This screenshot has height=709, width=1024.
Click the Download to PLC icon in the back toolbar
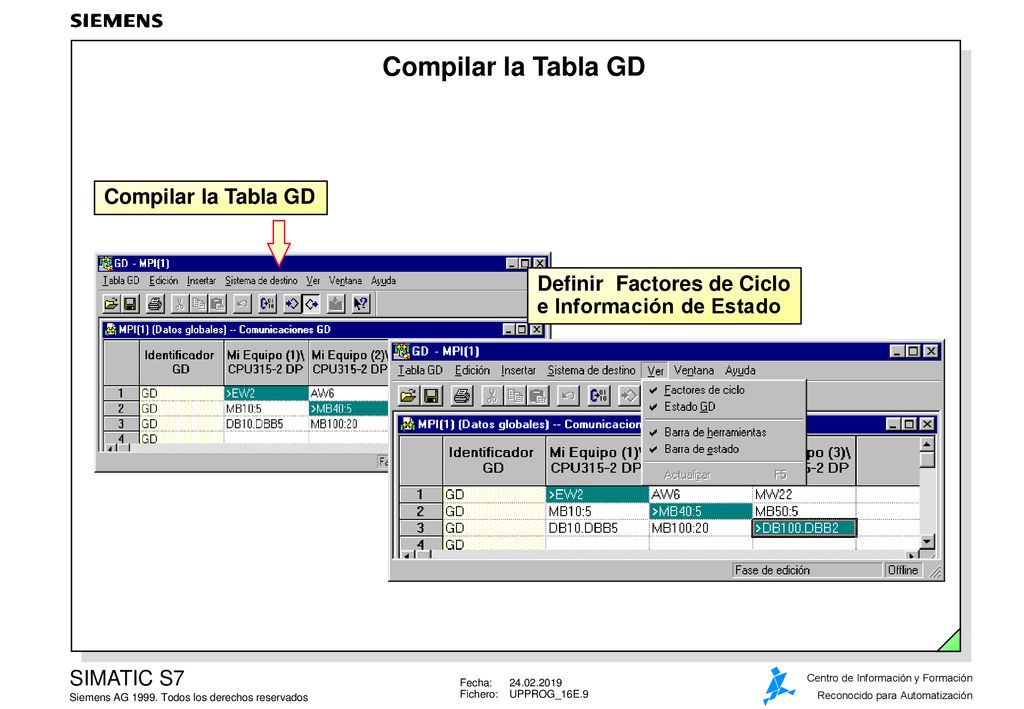click(x=336, y=304)
